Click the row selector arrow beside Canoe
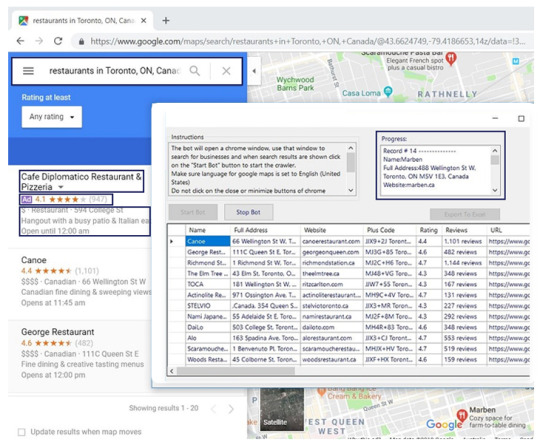 [x=172, y=241]
